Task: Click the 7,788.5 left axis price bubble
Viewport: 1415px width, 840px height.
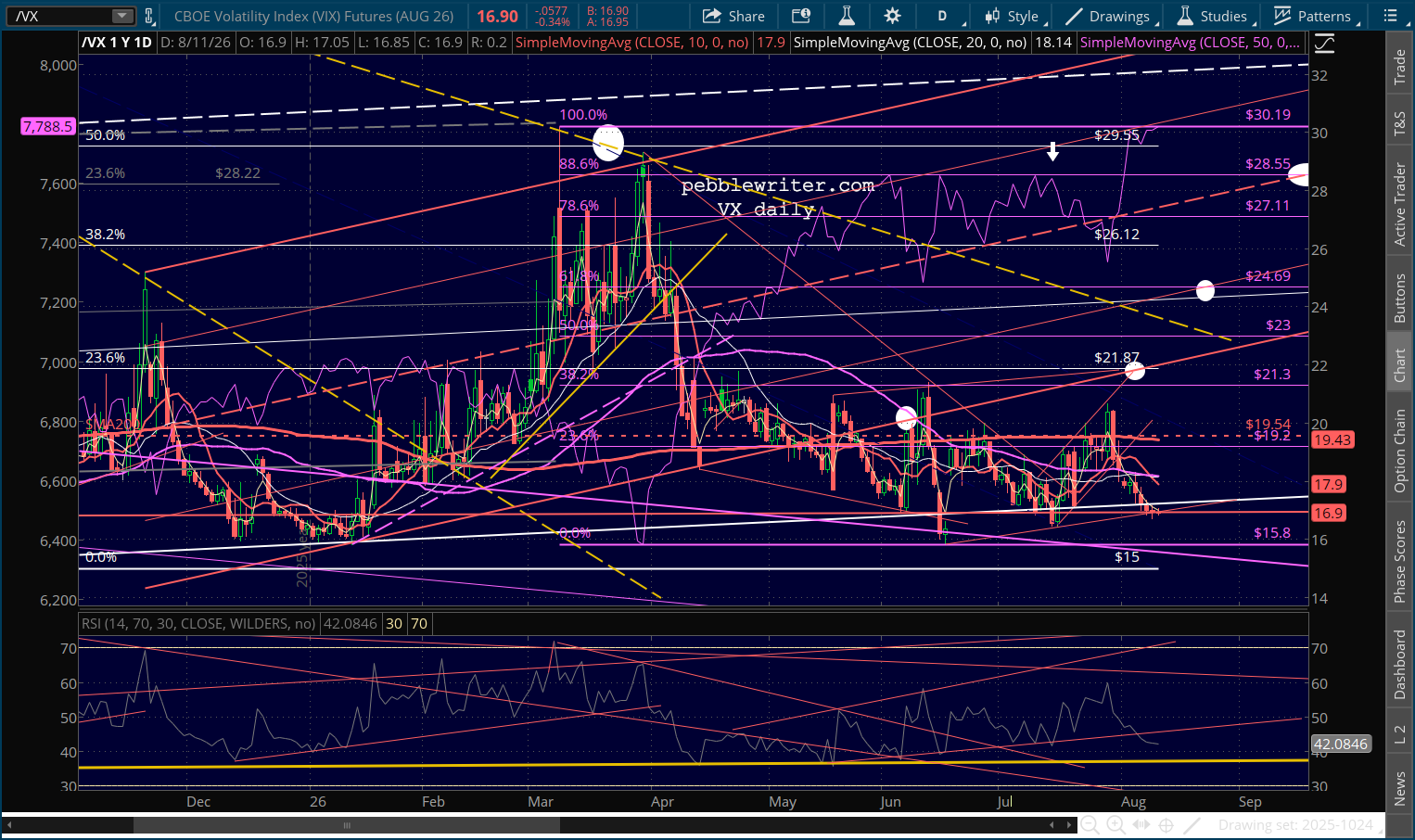Action: click(47, 126)
